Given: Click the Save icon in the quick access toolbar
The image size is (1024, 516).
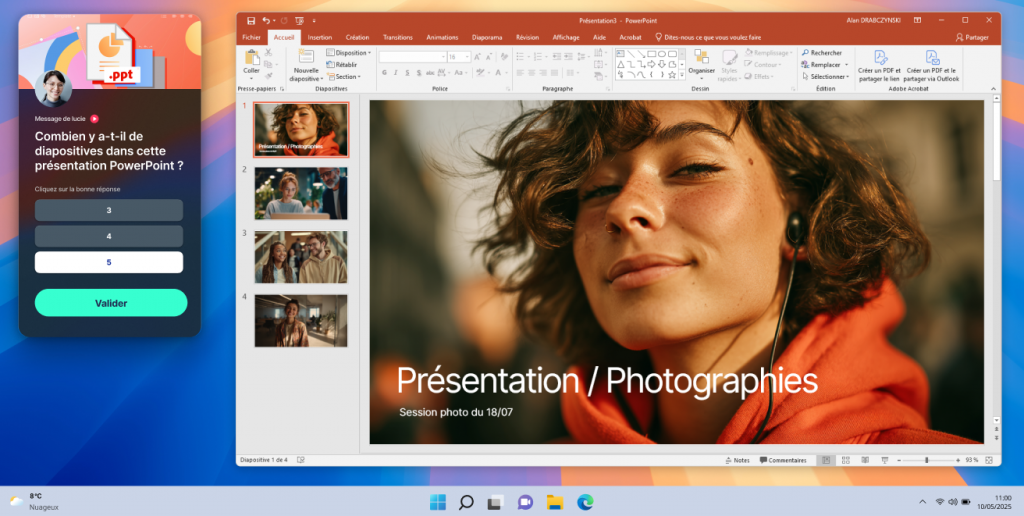Looking at the screenshot, I should pyautogui.click(x=248, y=20).
